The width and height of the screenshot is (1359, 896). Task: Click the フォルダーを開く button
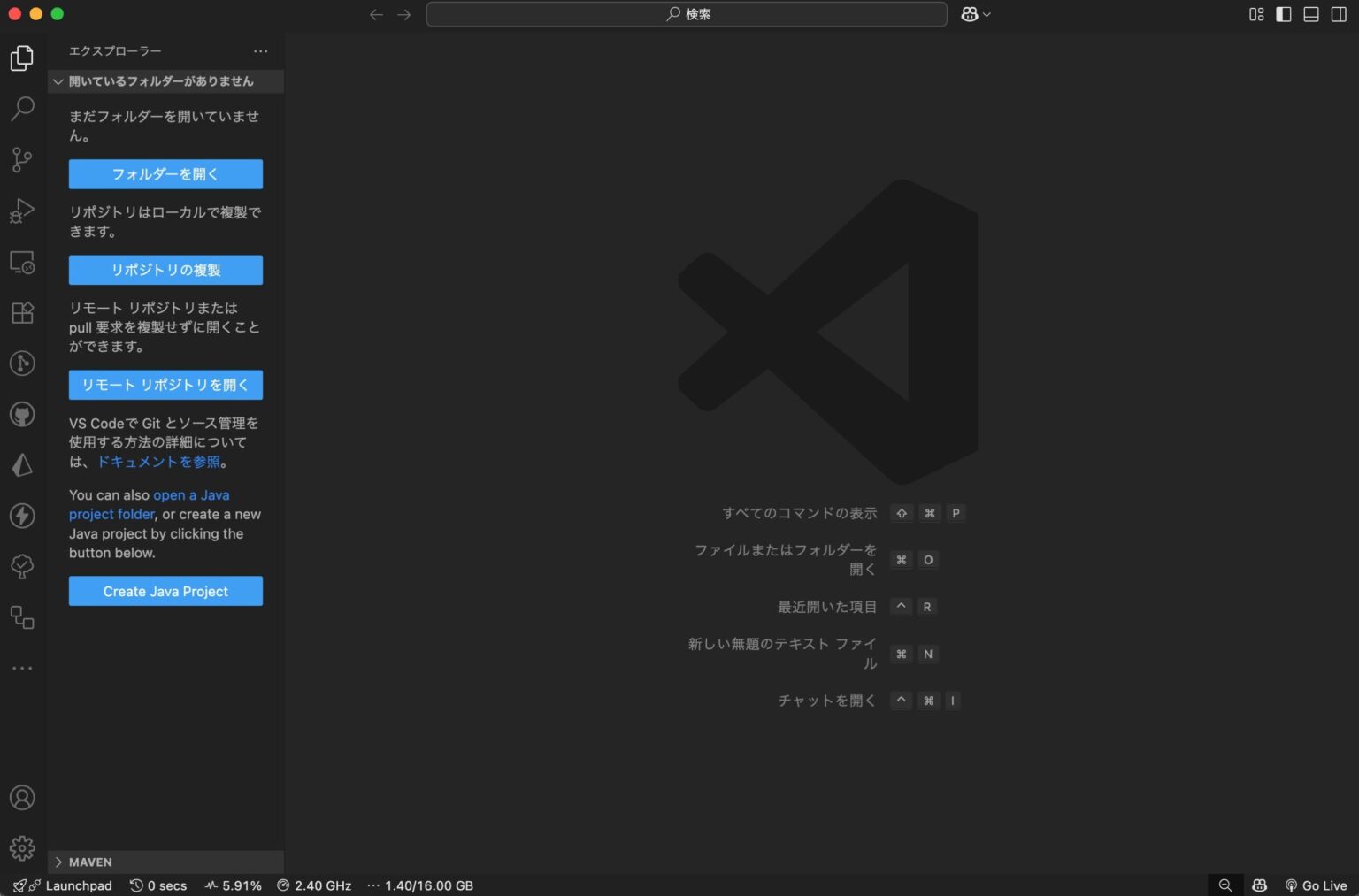tap(165, 173)
